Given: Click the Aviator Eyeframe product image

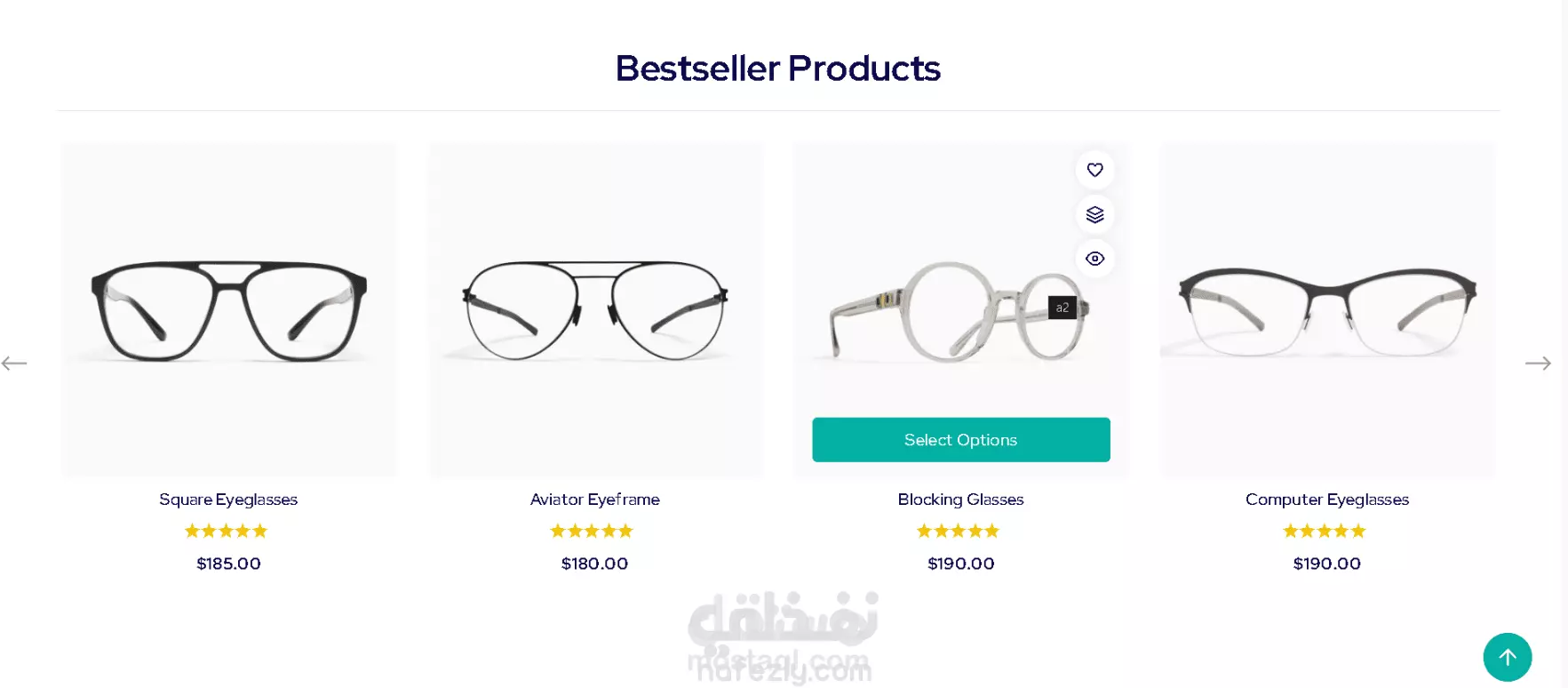Looking at the screenshot, I should 594,310.
